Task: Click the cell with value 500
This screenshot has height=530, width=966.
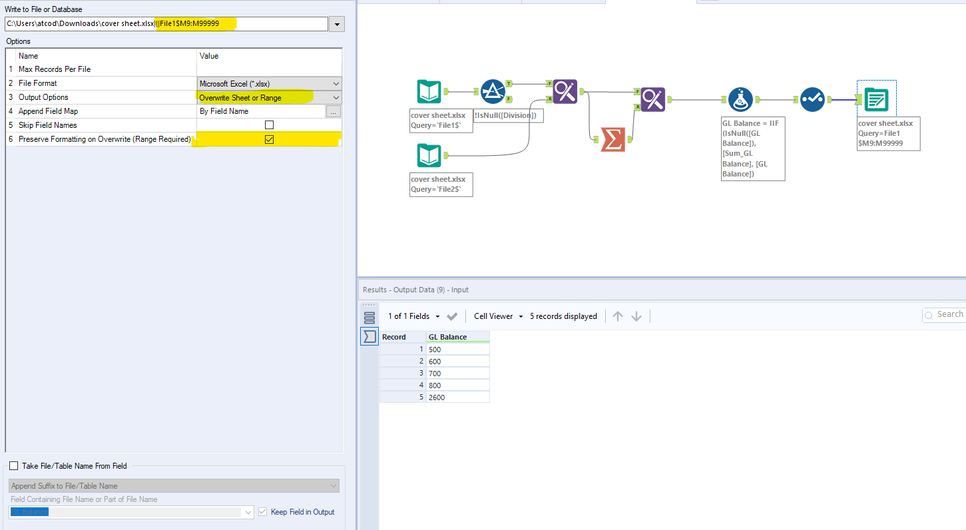Action: (458, 349)
